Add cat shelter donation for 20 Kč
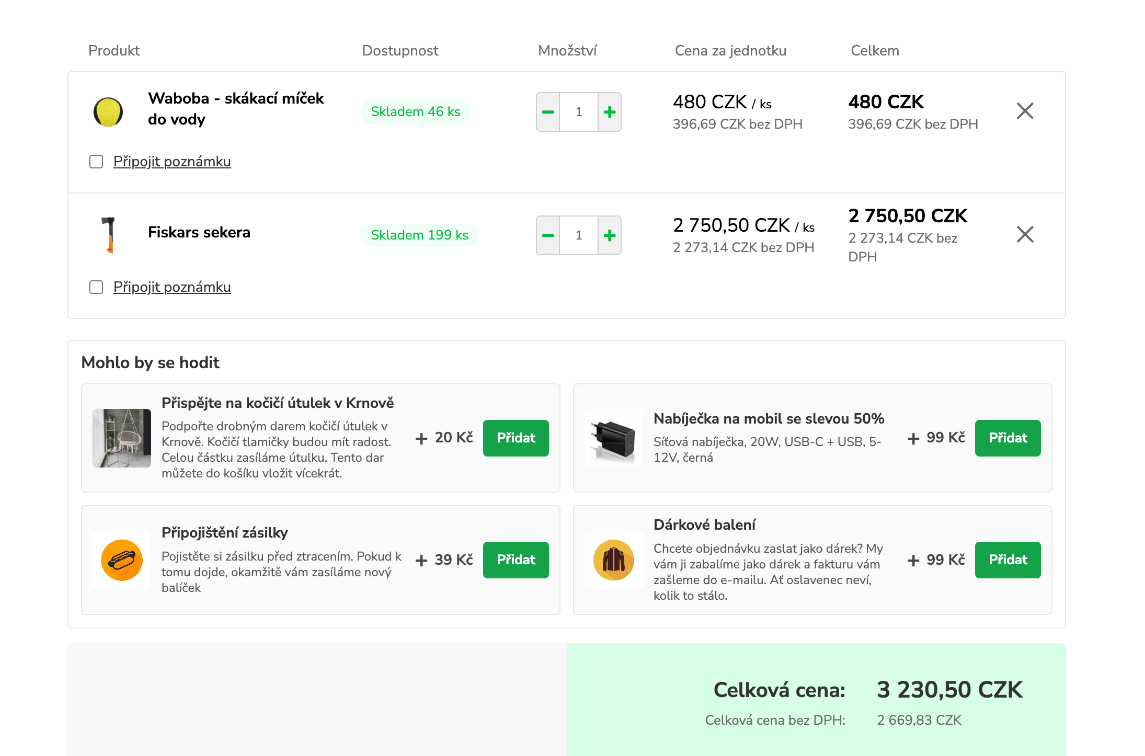The height and width of the screenshot is (756, 1145). (x=515, y=438)
